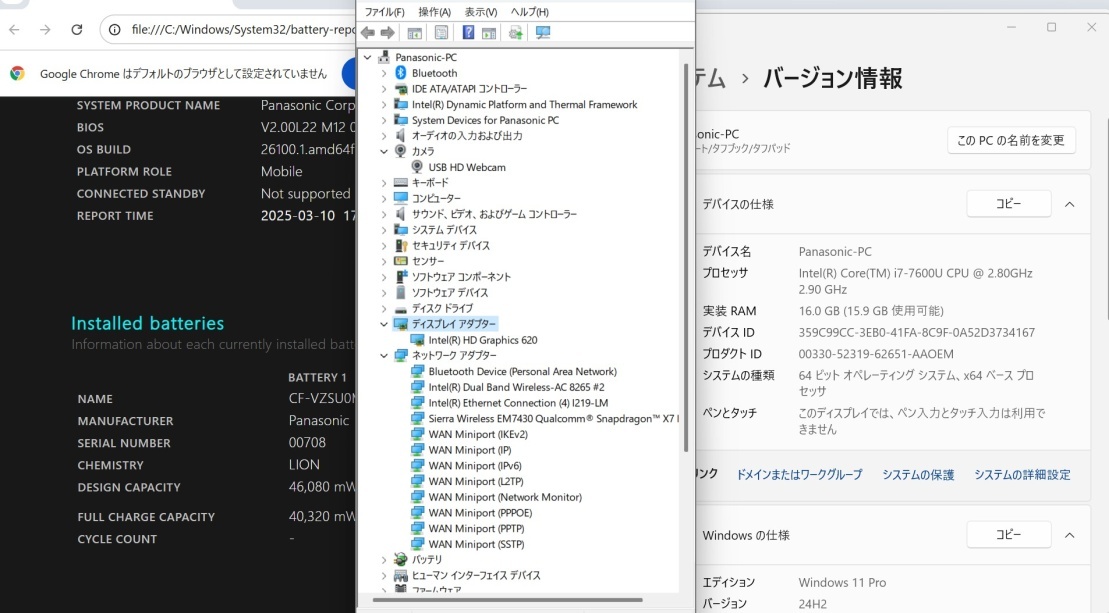Select WAN Miniport (SSTP) entry

[476, 544]
